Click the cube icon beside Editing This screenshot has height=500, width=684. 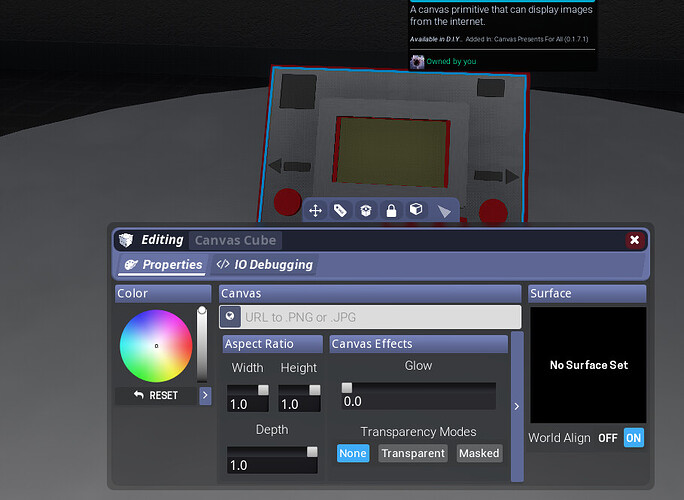coord(127,240)
